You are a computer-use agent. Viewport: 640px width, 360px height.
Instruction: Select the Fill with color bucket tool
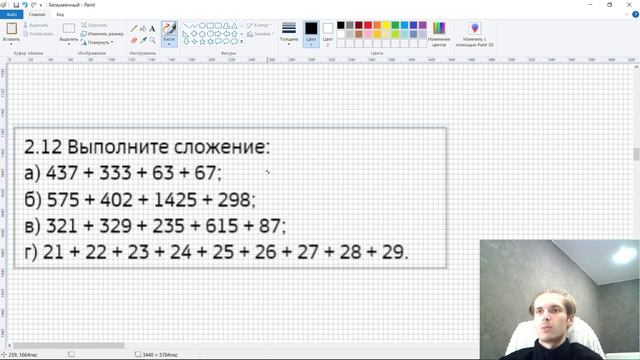pos(143,29)
